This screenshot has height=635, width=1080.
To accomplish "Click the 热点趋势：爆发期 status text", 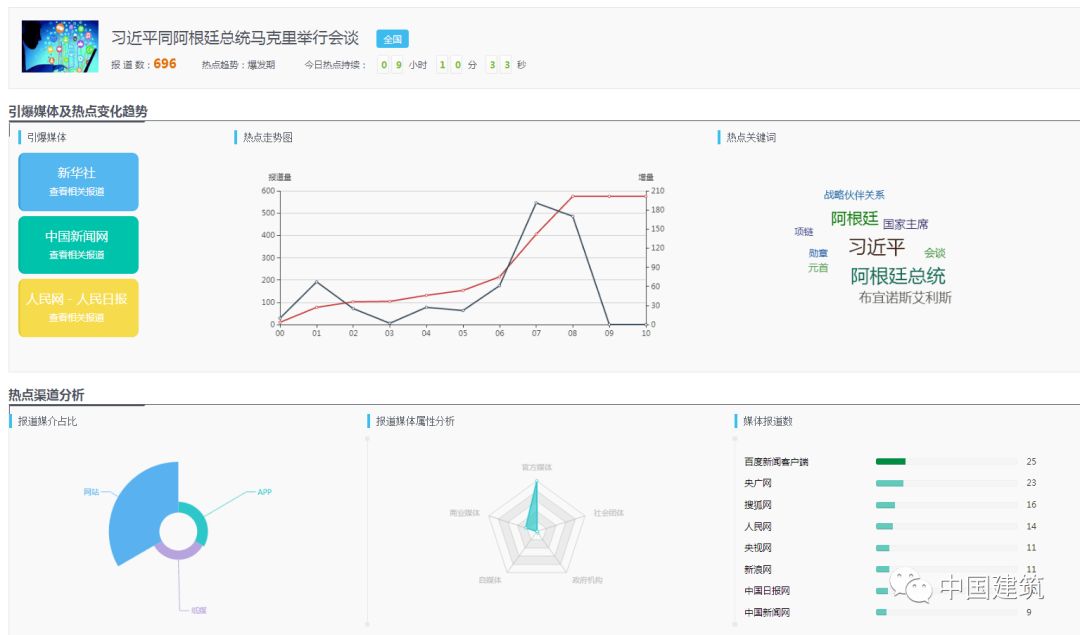I will tap(238, 65).
